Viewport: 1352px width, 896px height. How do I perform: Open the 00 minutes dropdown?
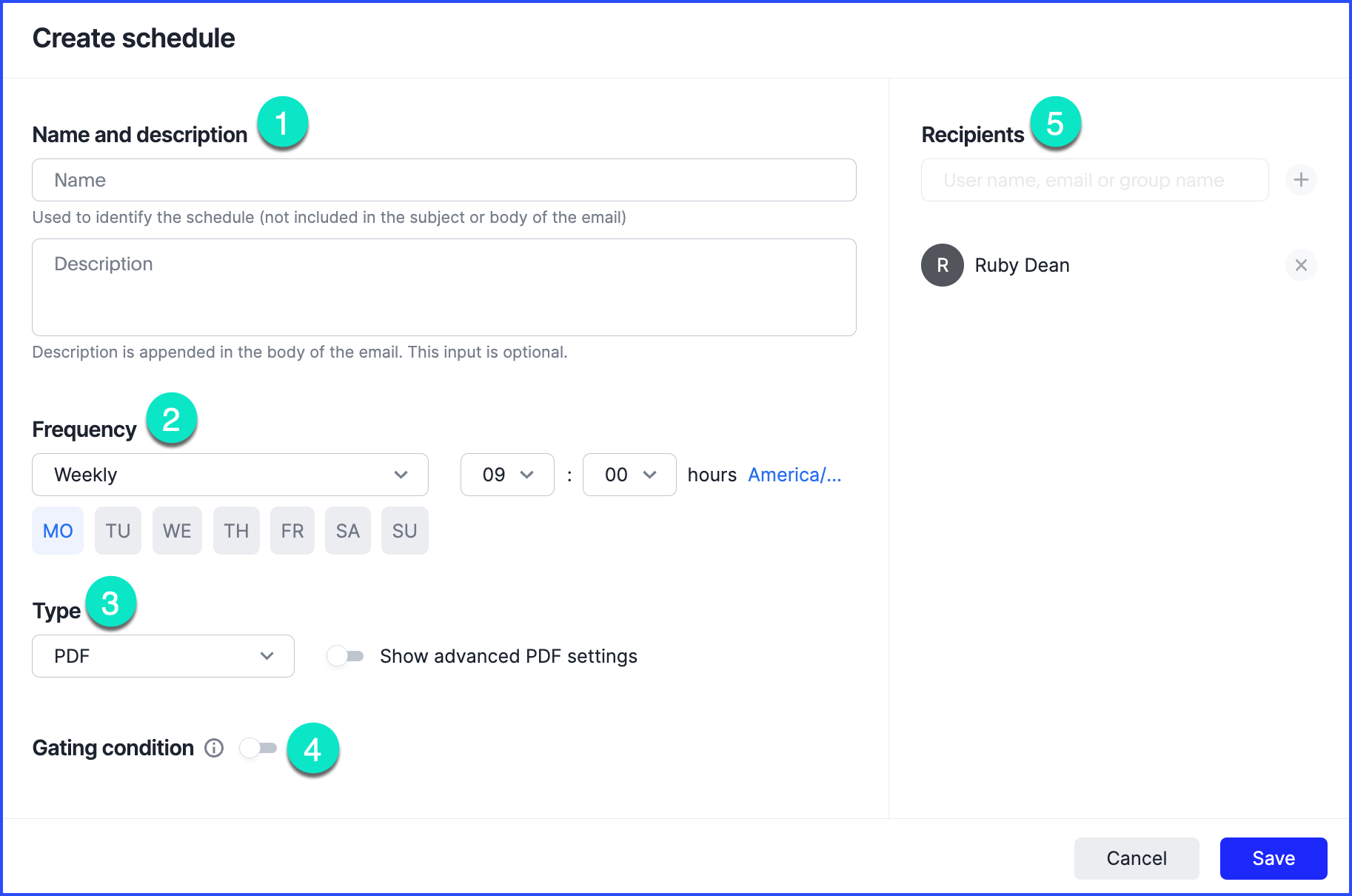pos(629,475)
